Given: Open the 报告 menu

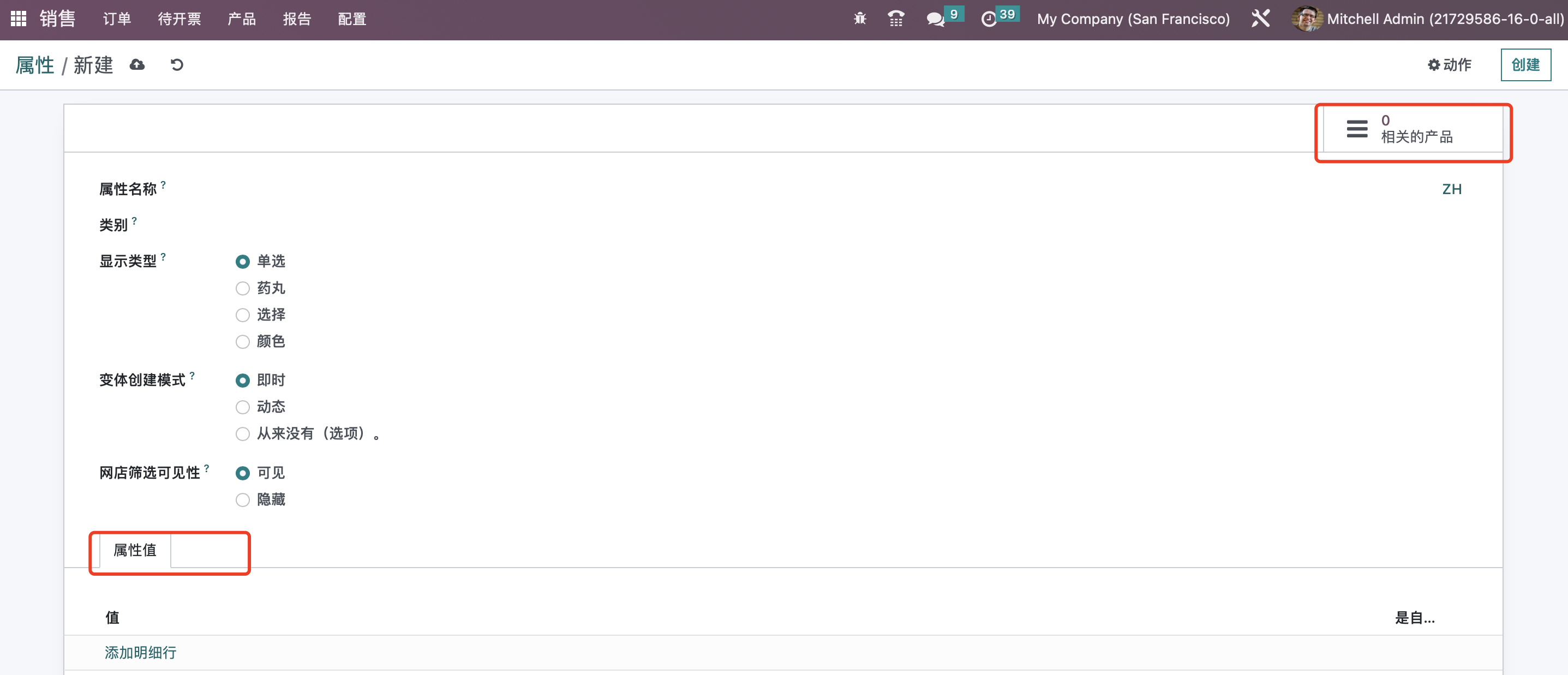Looking at the screenshot, I should point(297,19).
